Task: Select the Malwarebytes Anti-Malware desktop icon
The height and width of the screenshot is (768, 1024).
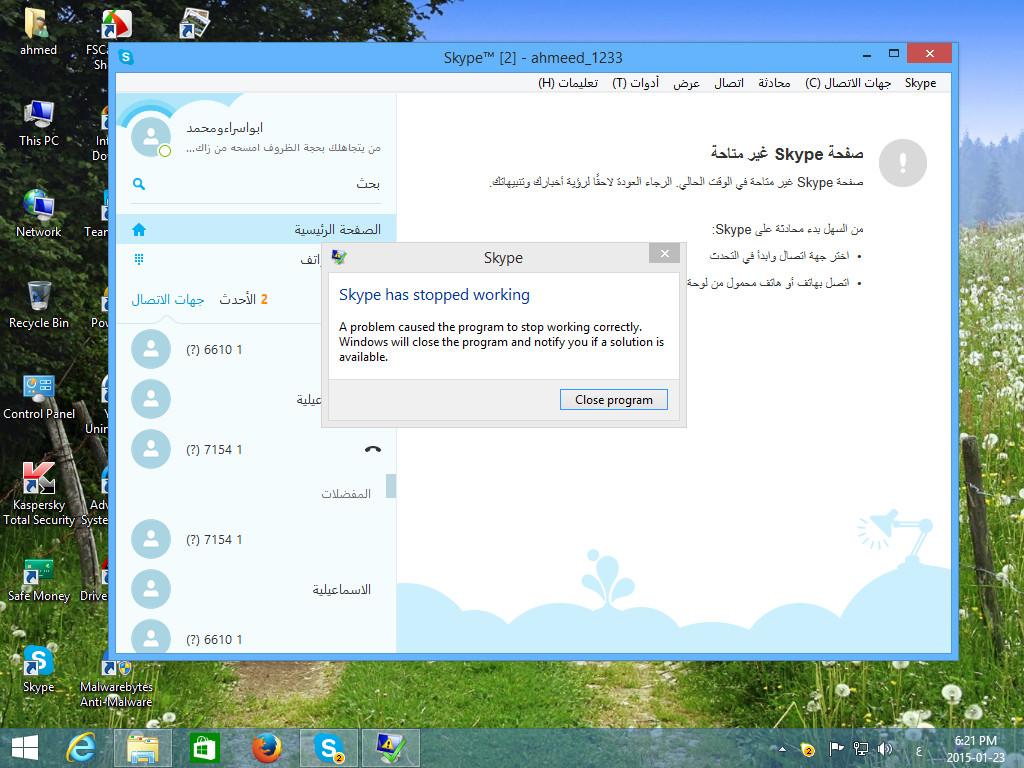Action: click(116, 684)
